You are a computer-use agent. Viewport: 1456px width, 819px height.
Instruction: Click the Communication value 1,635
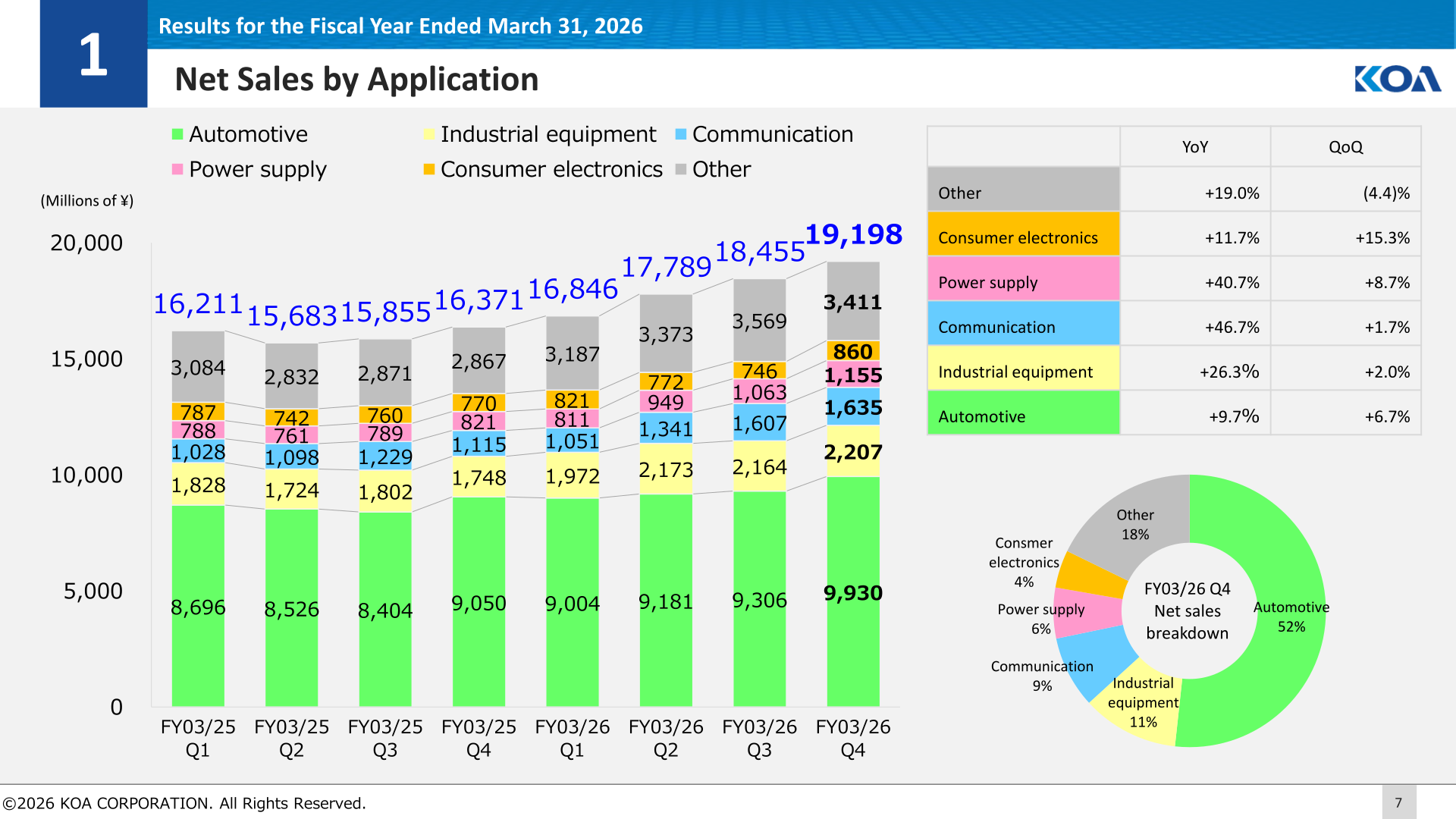click(x=853, y=408)
